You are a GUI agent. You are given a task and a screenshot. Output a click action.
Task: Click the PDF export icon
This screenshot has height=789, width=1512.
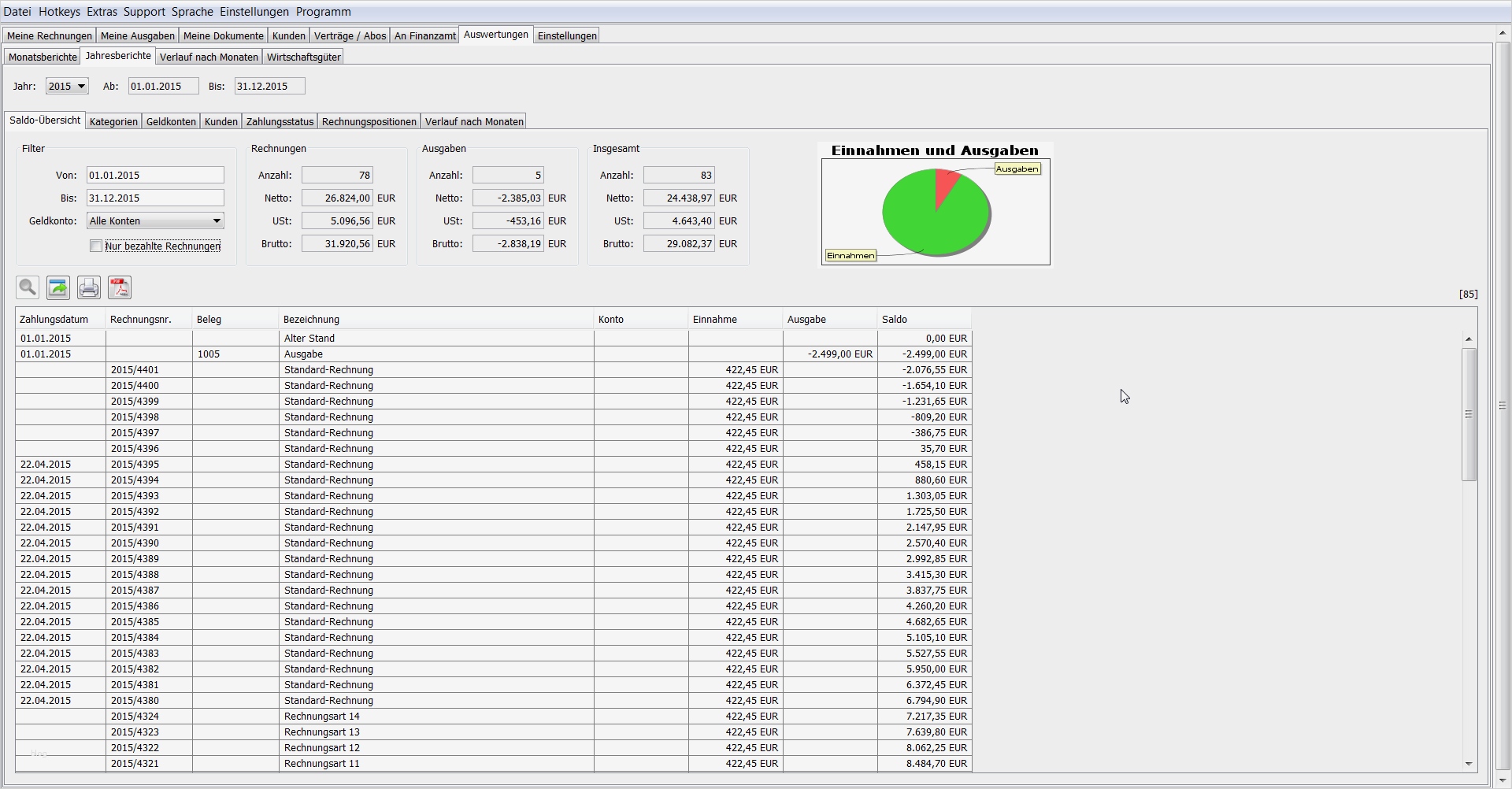point(120,288)
